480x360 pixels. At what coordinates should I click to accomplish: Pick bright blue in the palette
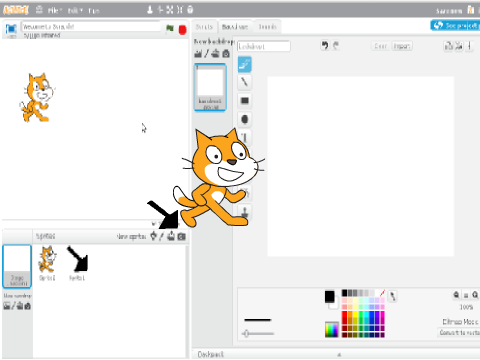372,315
